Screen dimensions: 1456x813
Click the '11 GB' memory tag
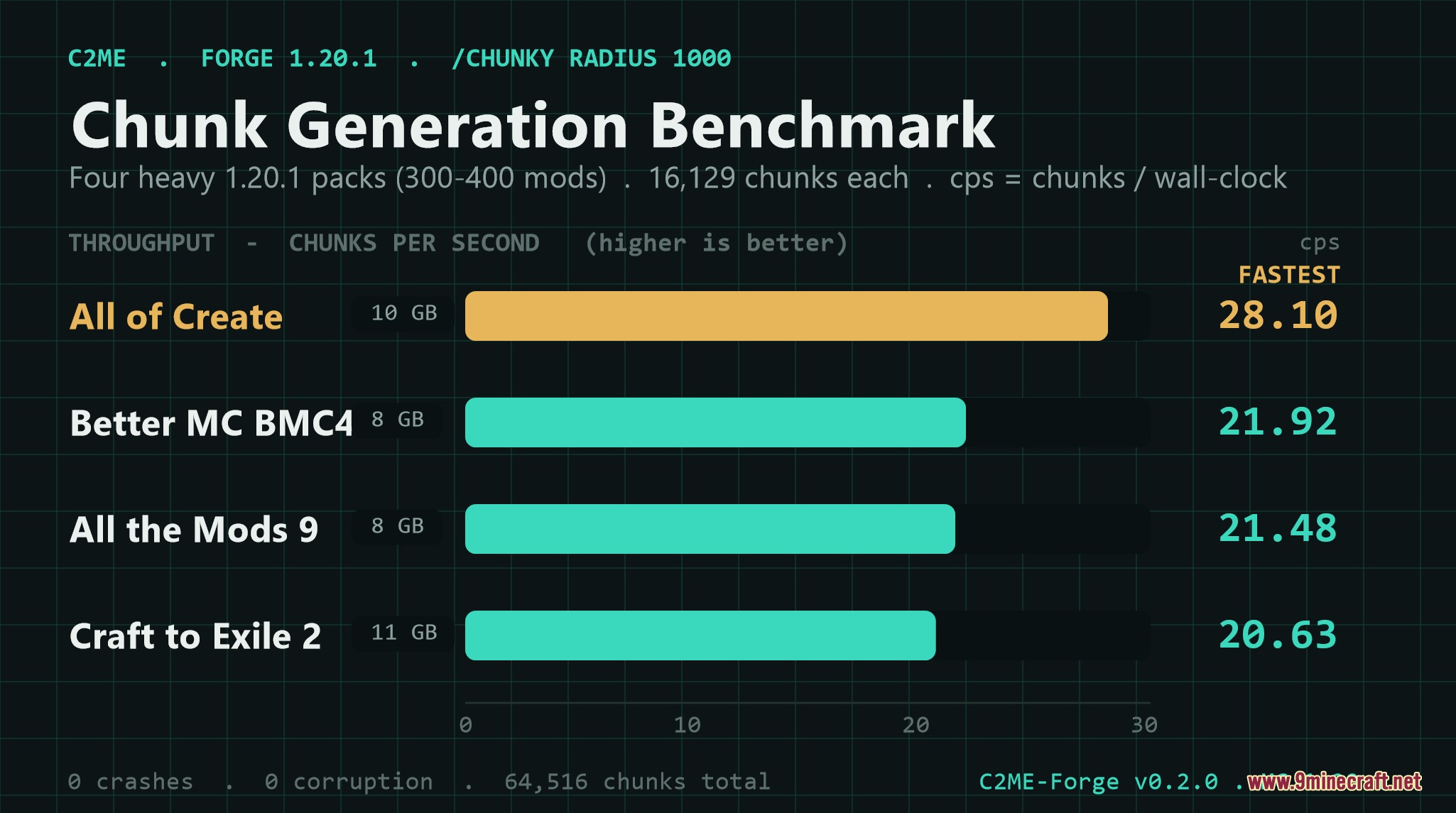(x=403, y=633)
